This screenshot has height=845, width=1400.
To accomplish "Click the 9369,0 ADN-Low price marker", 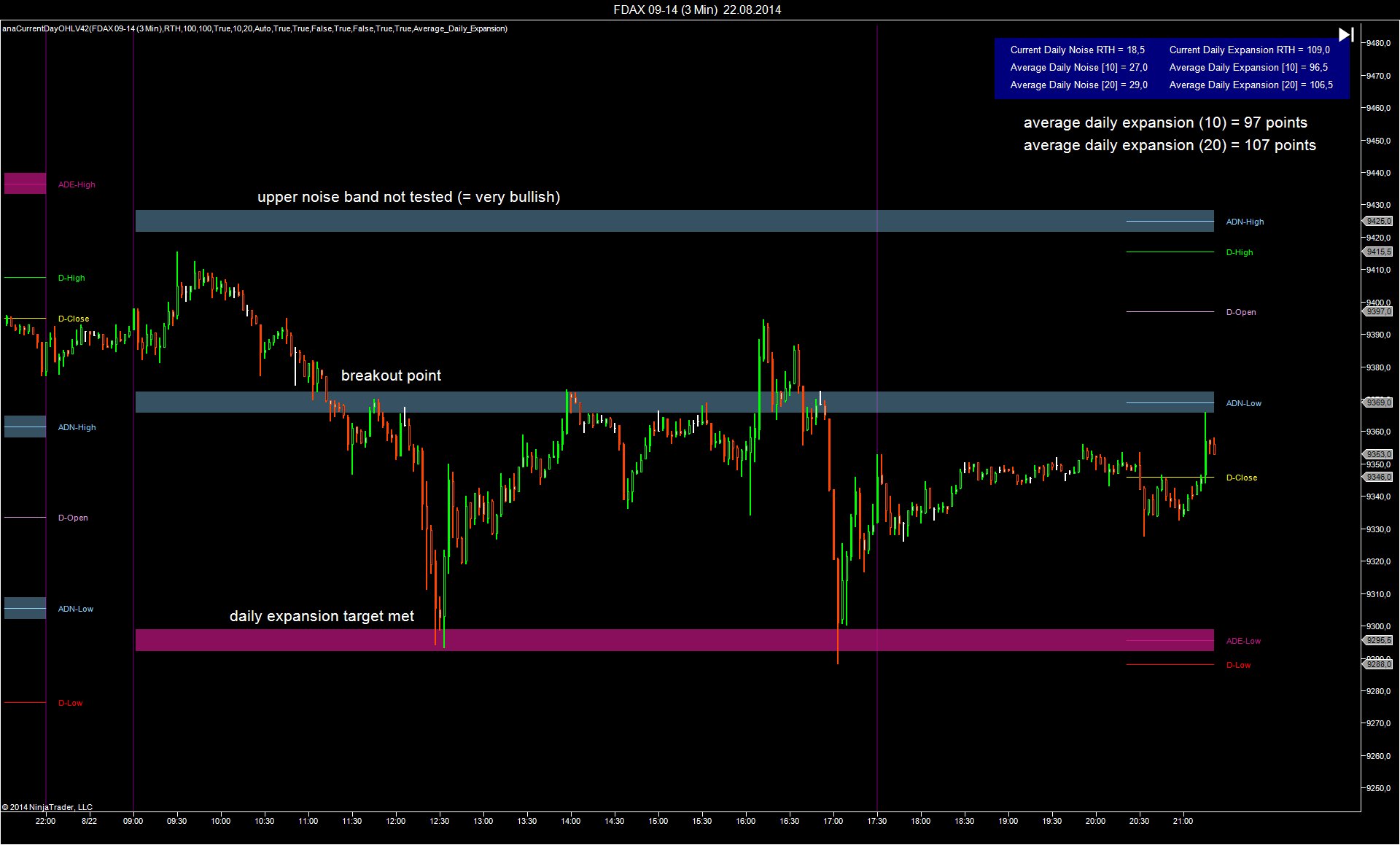I will (1378, 402).
